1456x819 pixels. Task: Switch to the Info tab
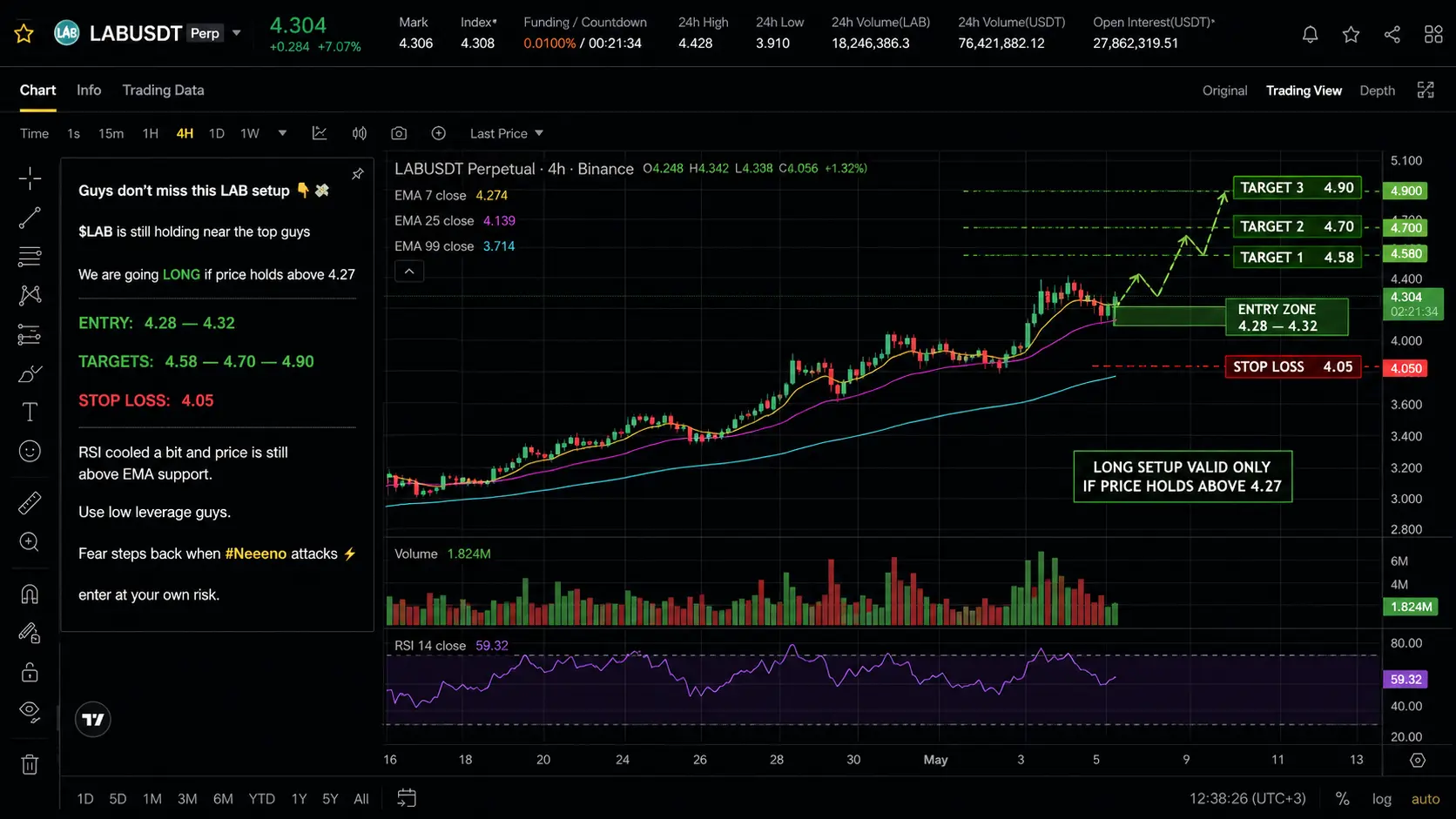[89, 91]
